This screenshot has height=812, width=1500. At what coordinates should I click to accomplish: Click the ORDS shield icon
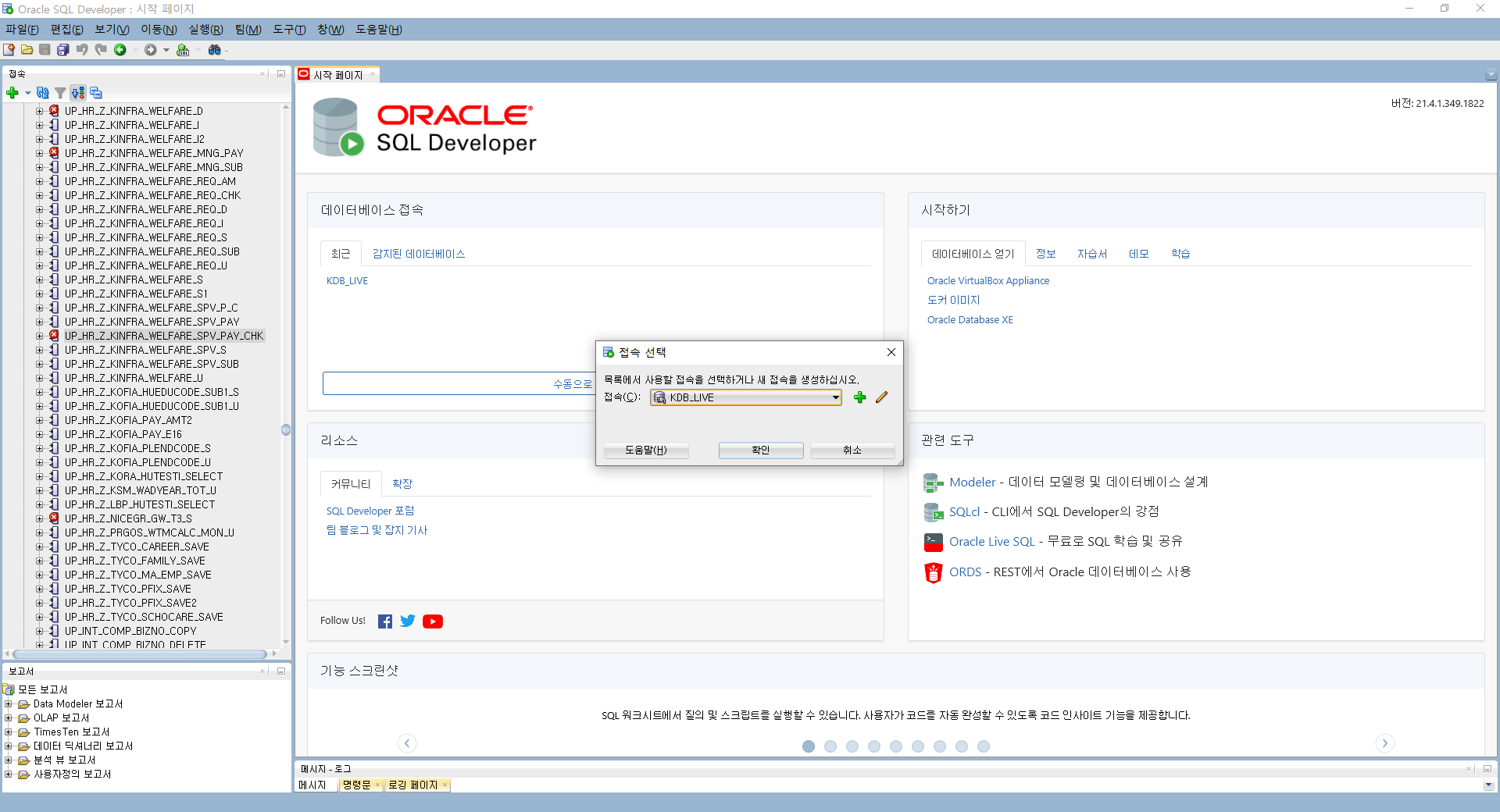click(934, 572)
